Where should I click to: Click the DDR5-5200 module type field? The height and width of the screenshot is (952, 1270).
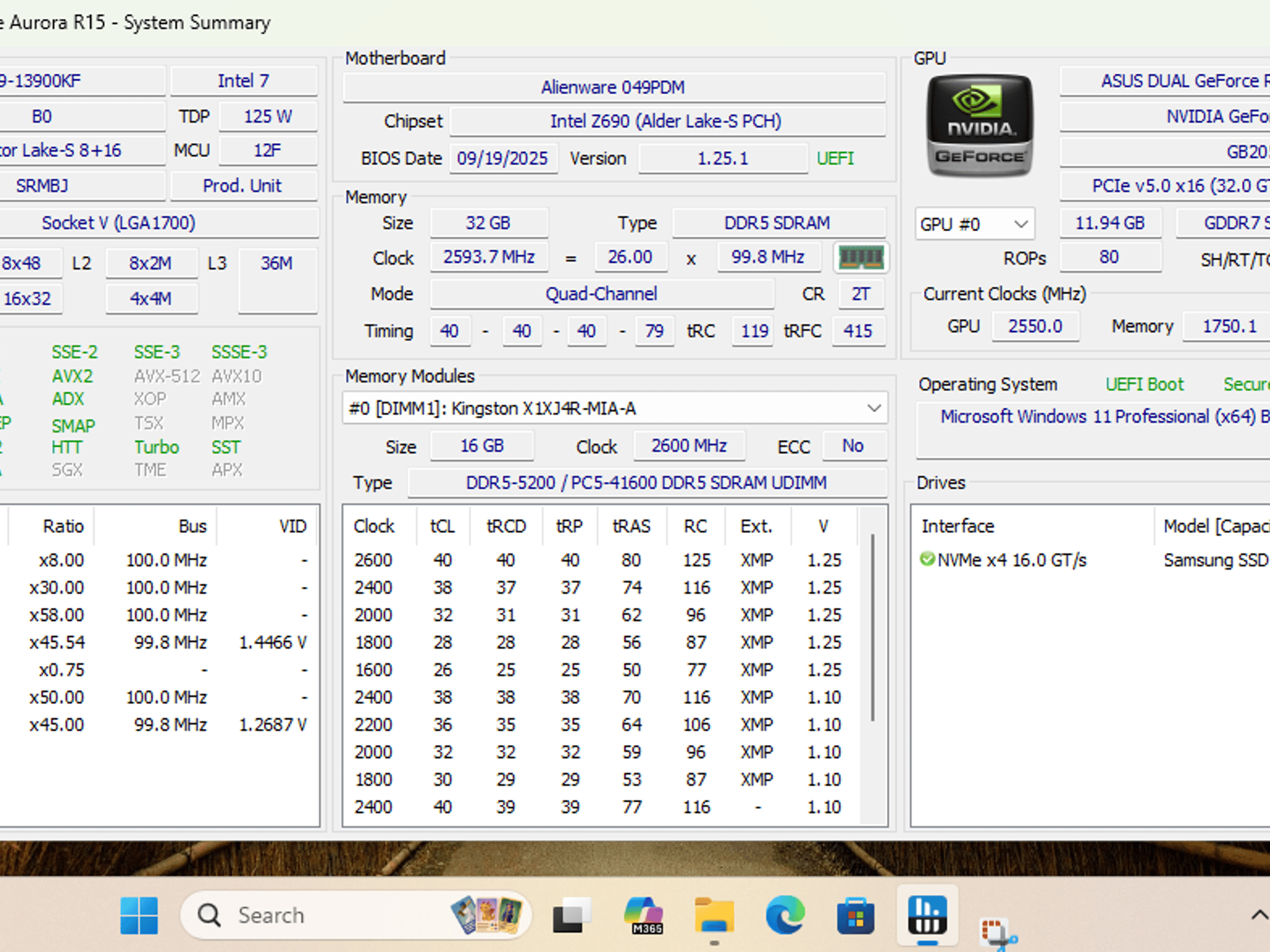[647, 482]
